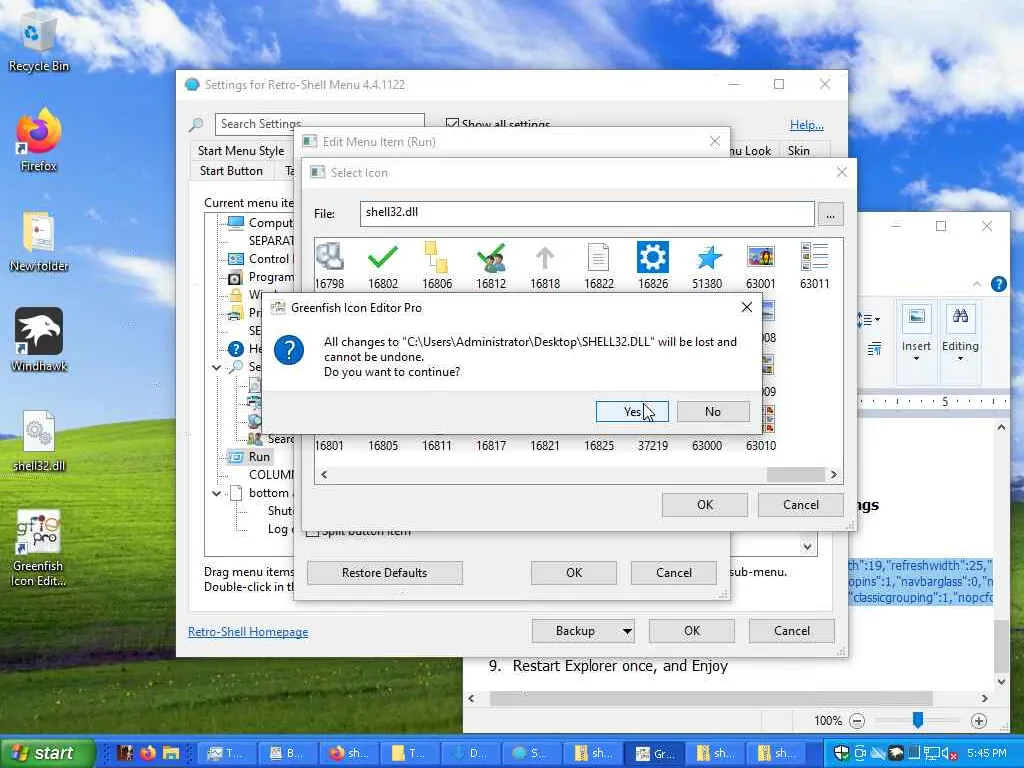This screenshot has width=1024, height=768.
Task: Select icon 16798 in the icon list
Action: click(x=329, y=265)
